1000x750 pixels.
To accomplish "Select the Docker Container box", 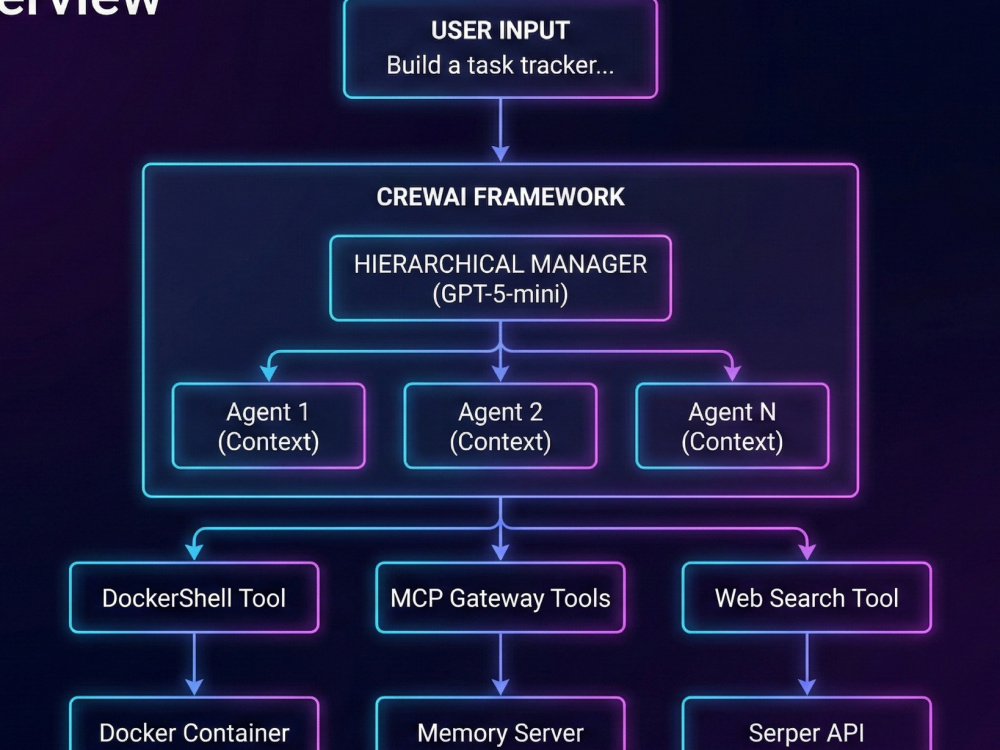I will point(194,724).
